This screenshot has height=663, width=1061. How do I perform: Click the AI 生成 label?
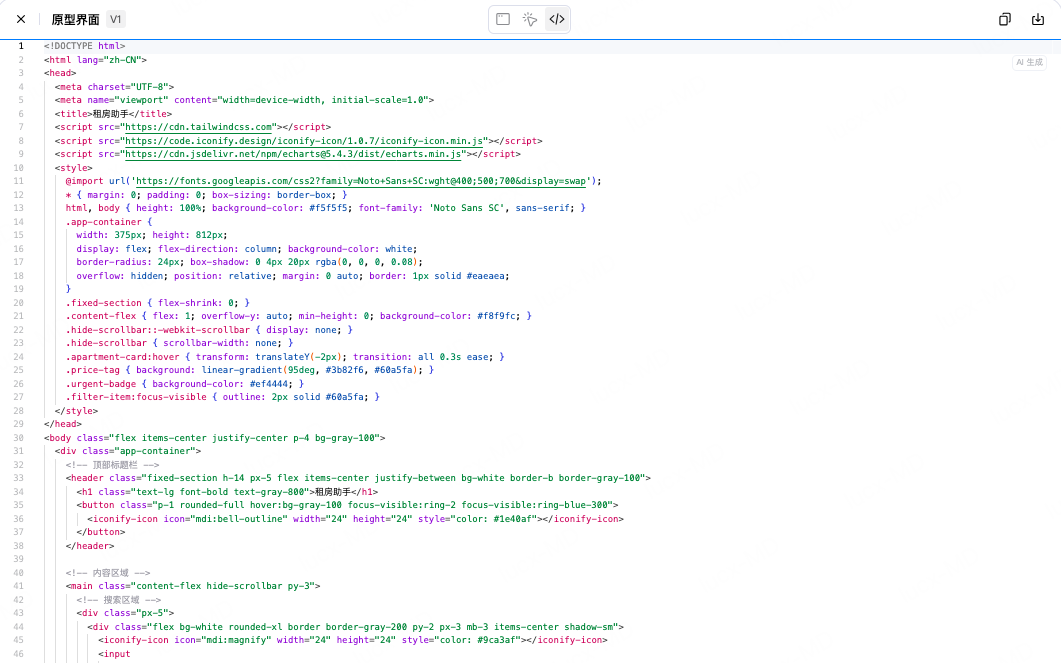pyautogui.click(x=1029, y=62)
